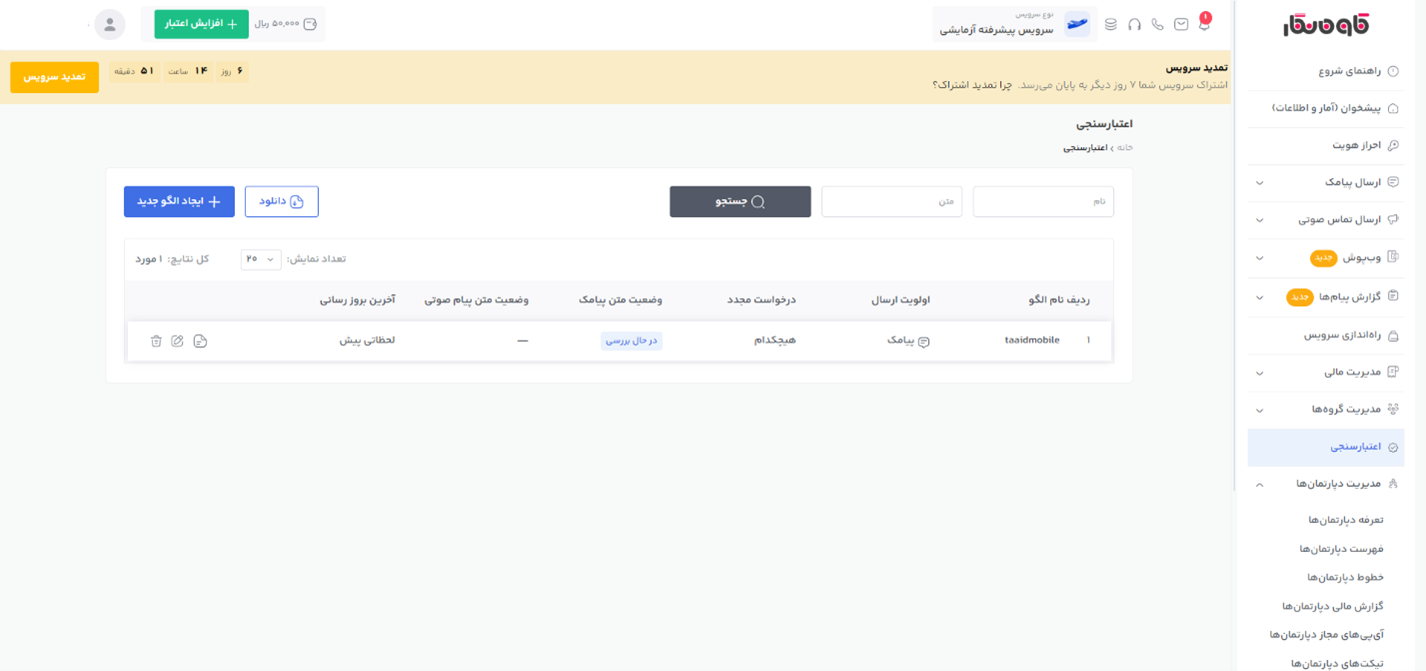
Task: Click the envelope messages icon in header
Action: (1181, 24)
